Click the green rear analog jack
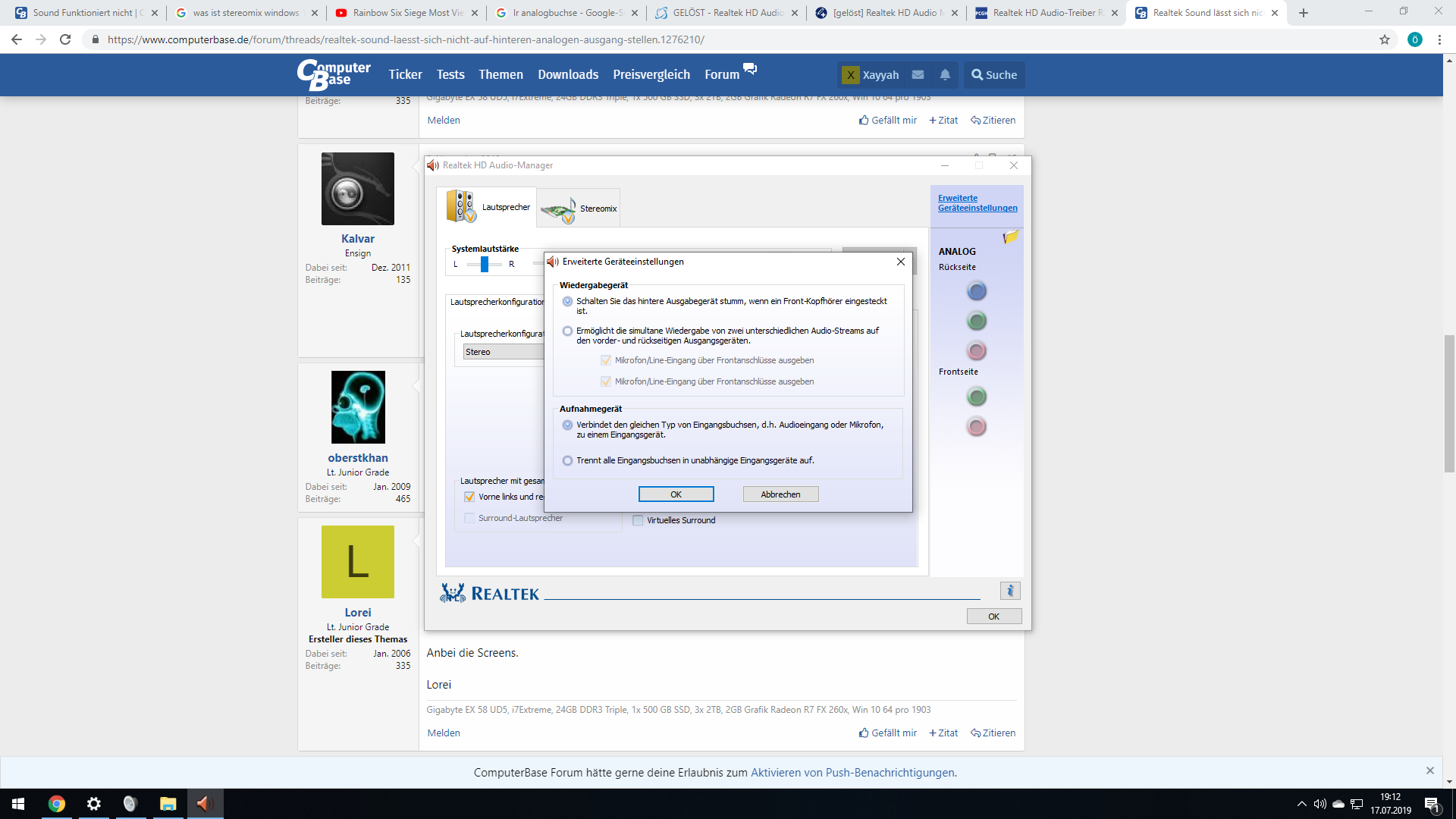Viewport: 1456px width, 819px height. pyautogui.click(x=977, y=321)
